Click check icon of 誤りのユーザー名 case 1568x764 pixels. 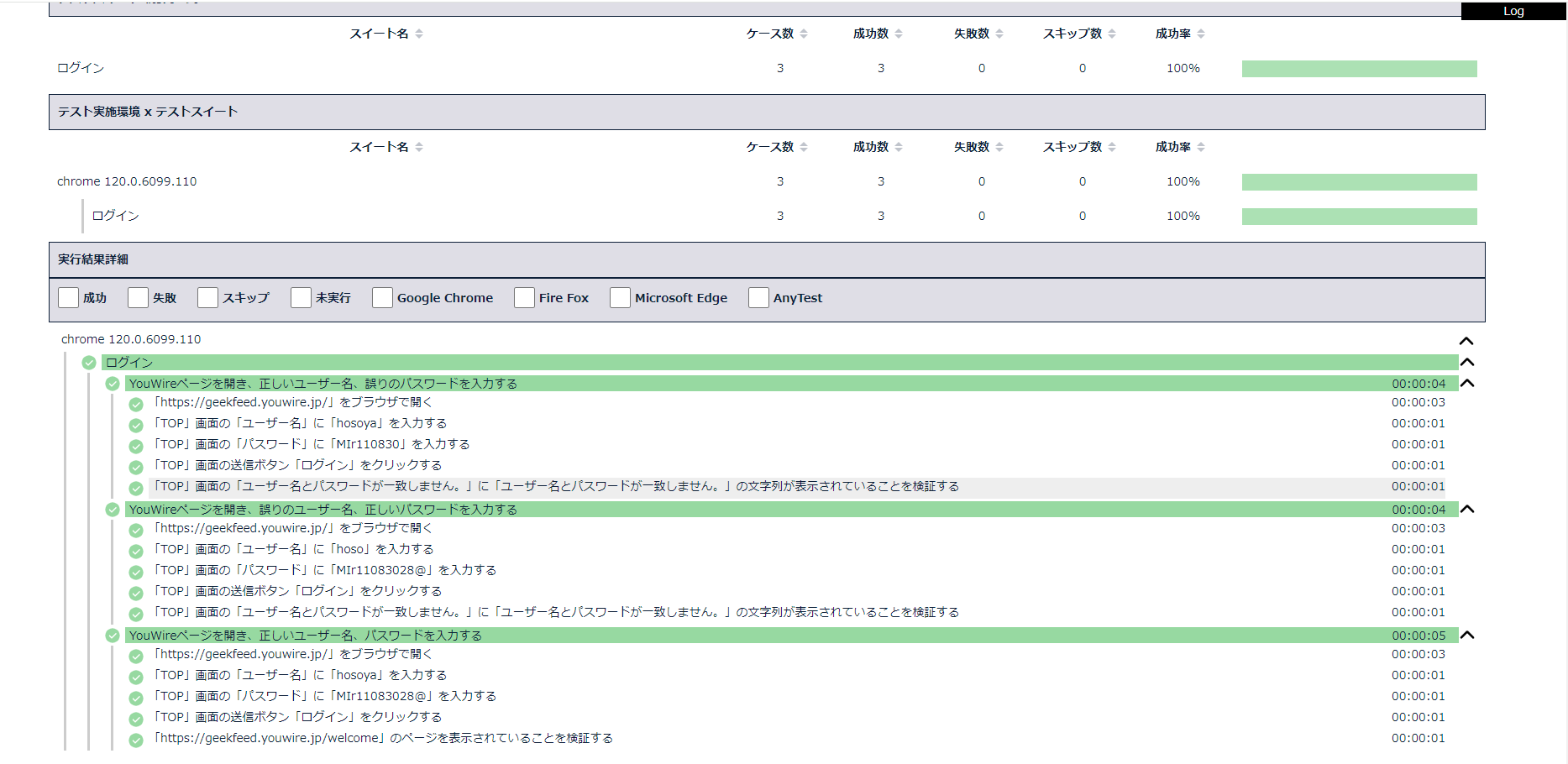[113, 510]
